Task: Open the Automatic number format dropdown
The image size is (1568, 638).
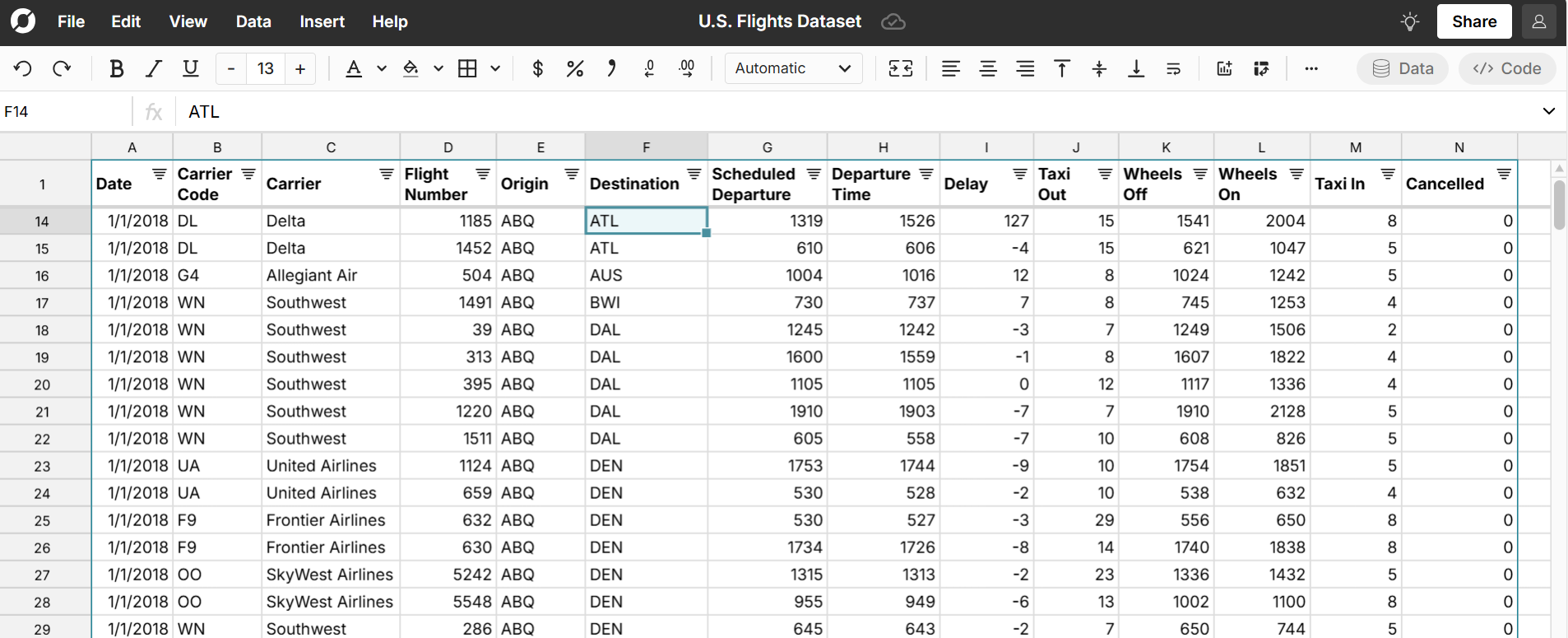Action: (x=793, y=68)
